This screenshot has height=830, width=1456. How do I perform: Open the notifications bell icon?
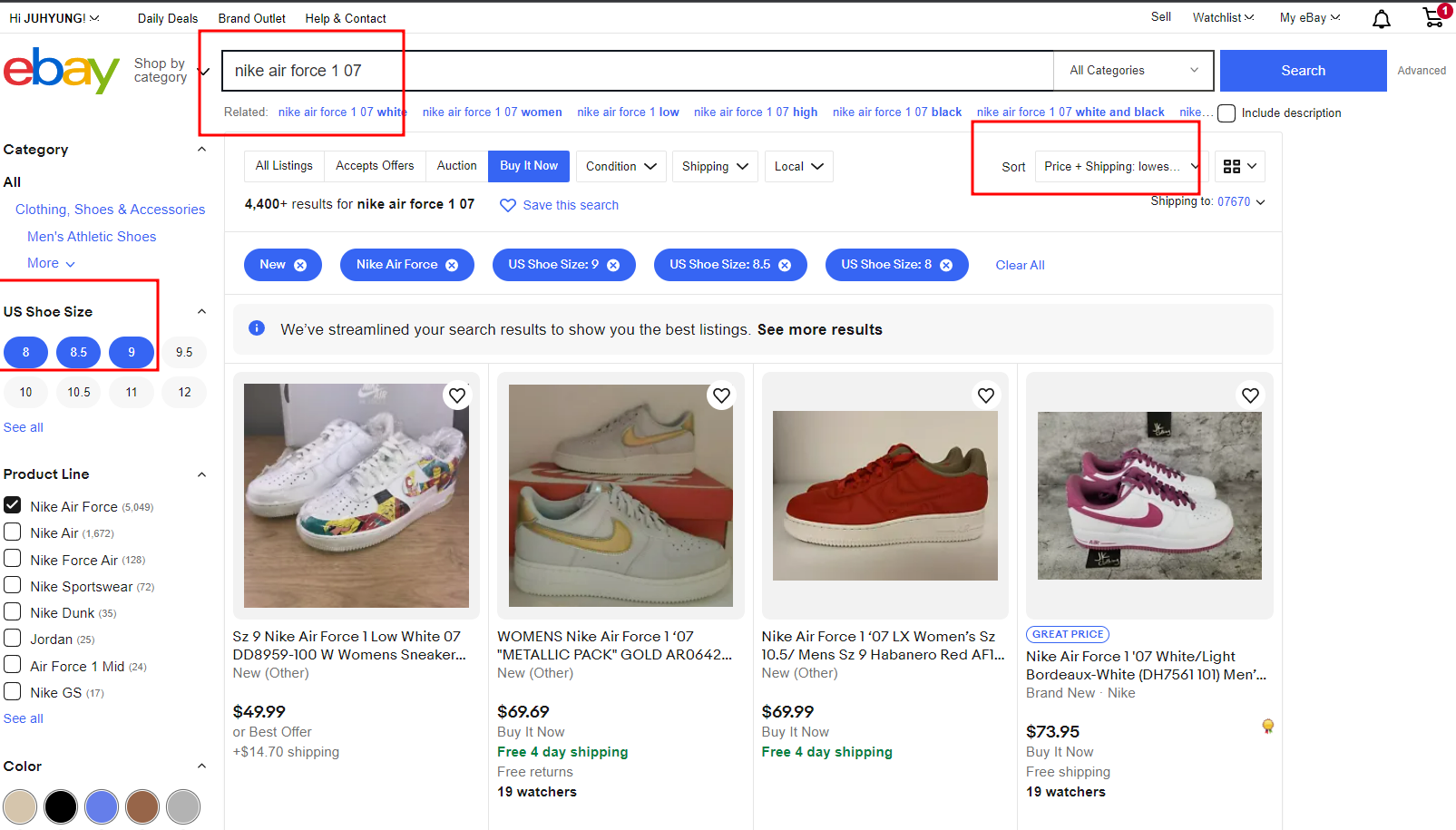(1381, 19)
